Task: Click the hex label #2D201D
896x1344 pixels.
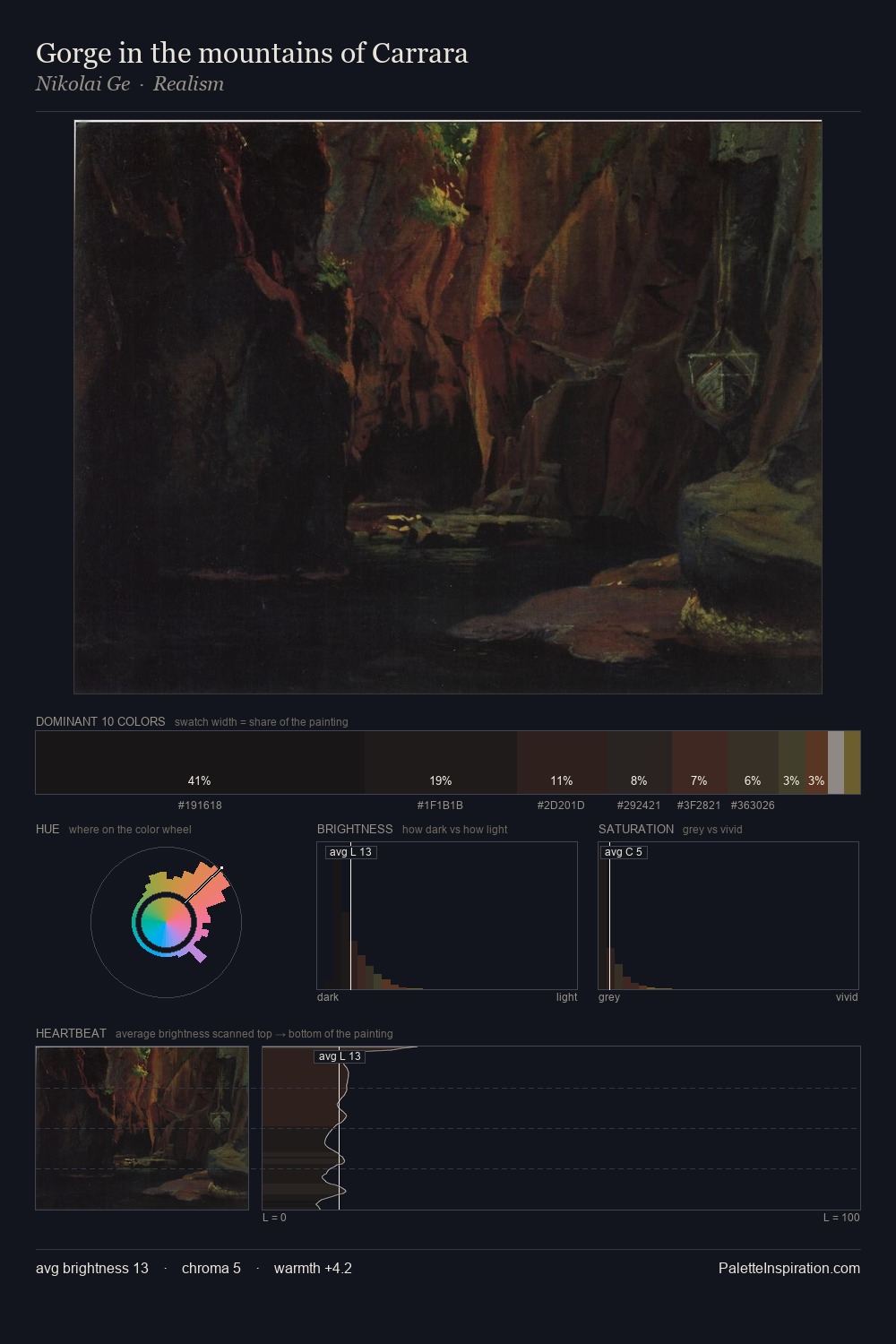Action: click(561, 806)
